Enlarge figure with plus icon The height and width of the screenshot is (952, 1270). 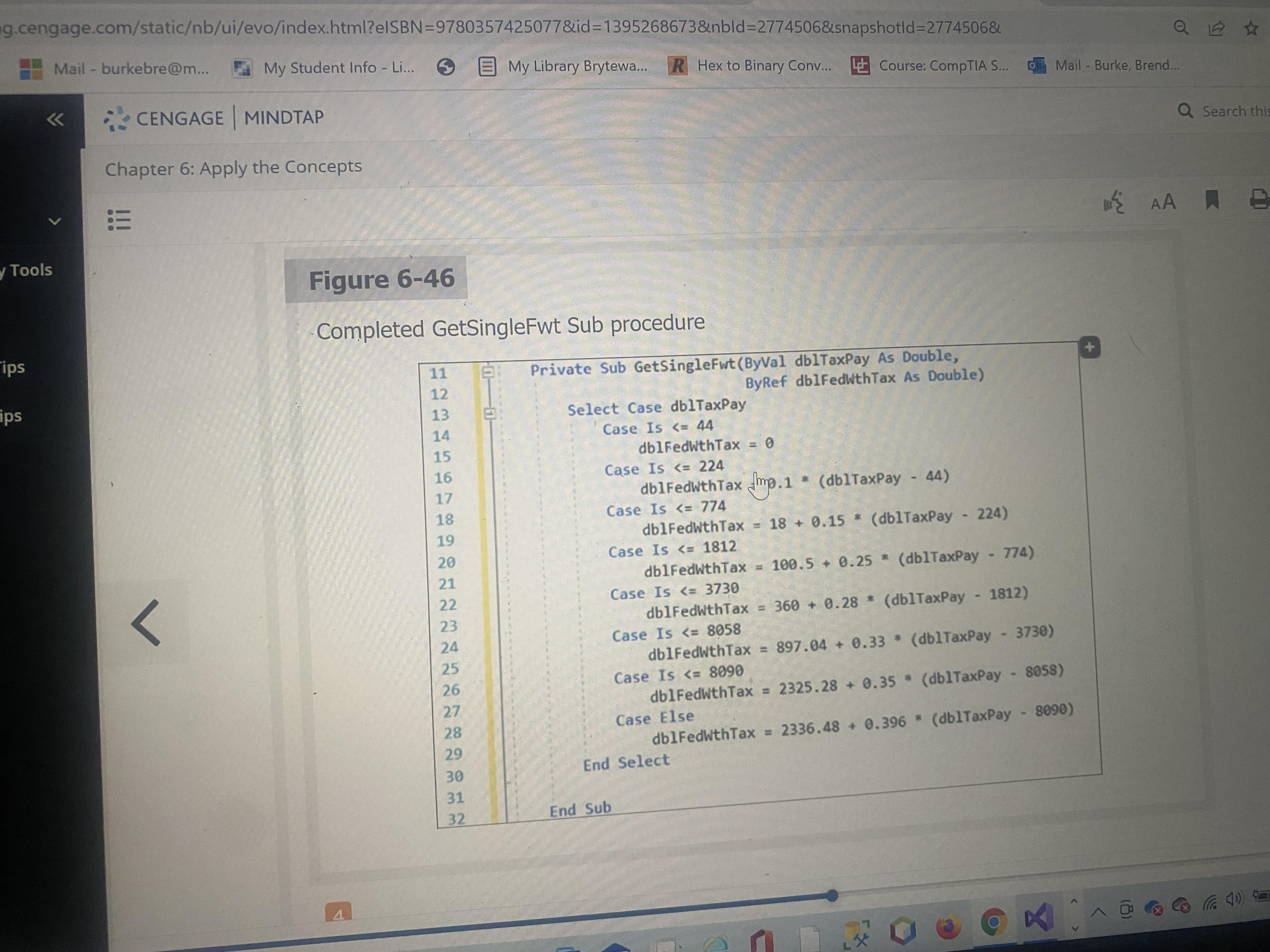click(x=1090, y=347)
